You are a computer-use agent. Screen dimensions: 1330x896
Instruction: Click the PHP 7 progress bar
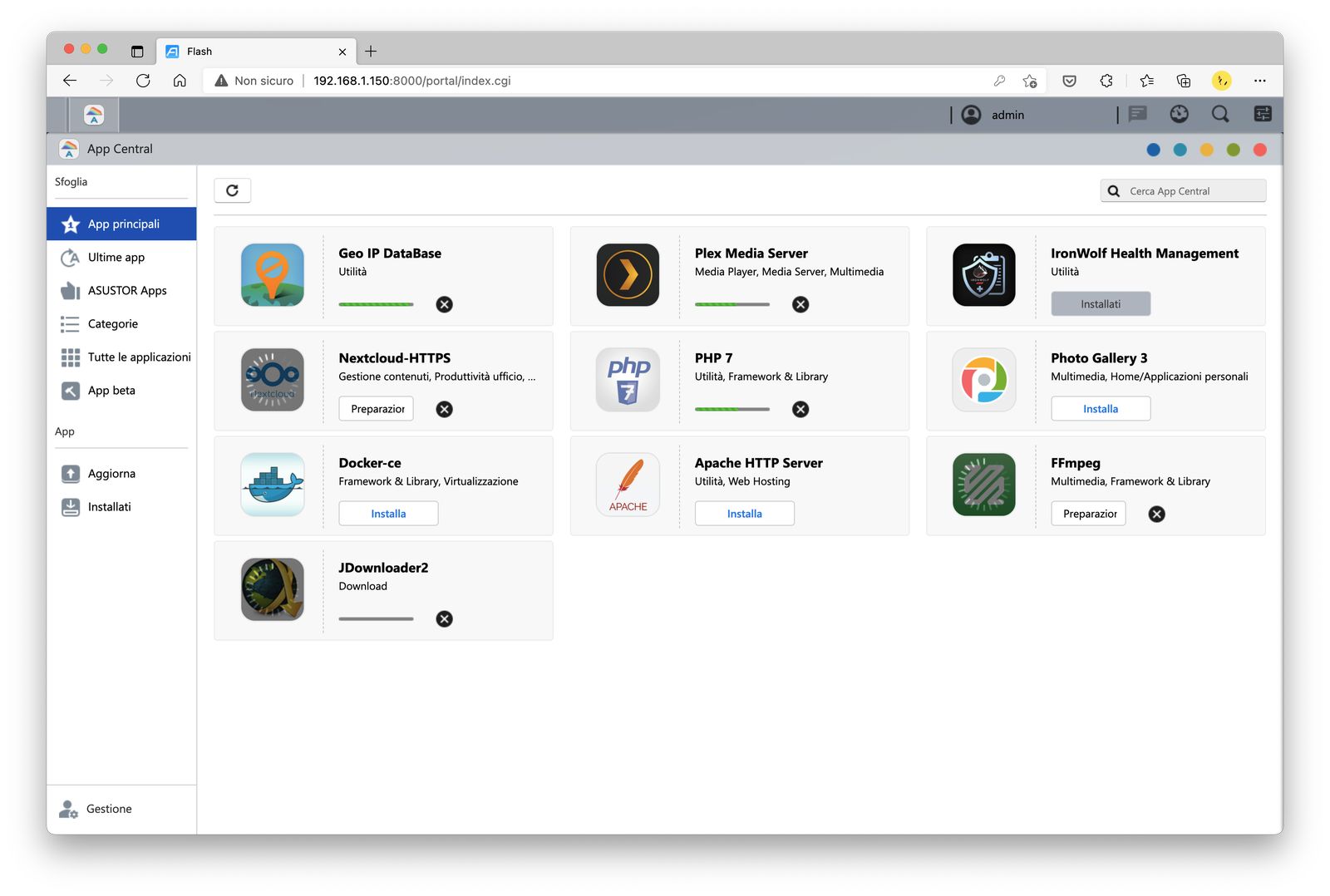(732, 409)
